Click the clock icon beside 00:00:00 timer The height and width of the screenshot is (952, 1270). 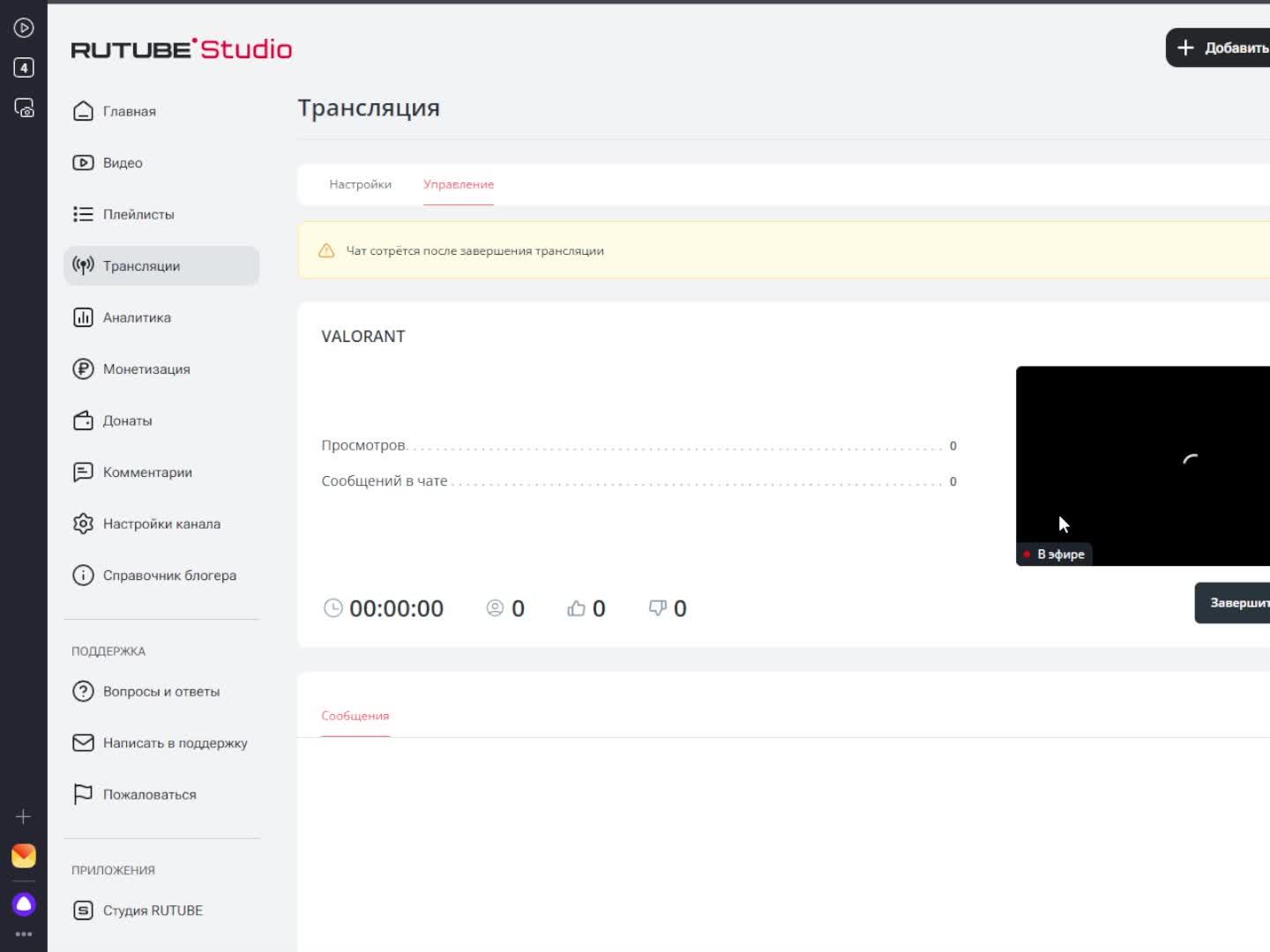(x=332, y=608)
